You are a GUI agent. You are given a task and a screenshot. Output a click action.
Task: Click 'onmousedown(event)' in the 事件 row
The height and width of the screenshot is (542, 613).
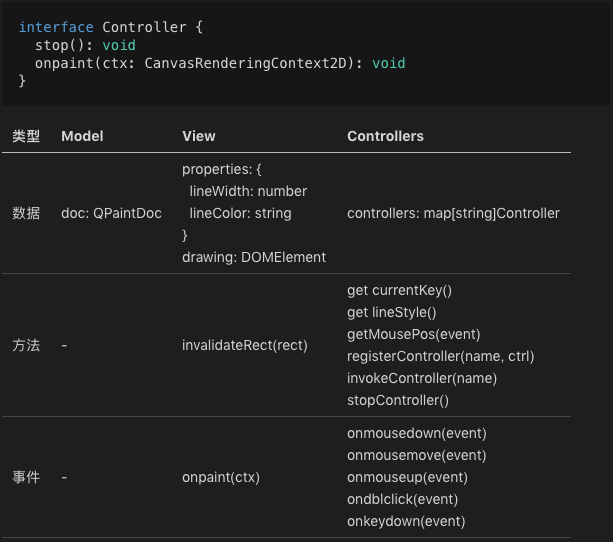pos(416,433)
